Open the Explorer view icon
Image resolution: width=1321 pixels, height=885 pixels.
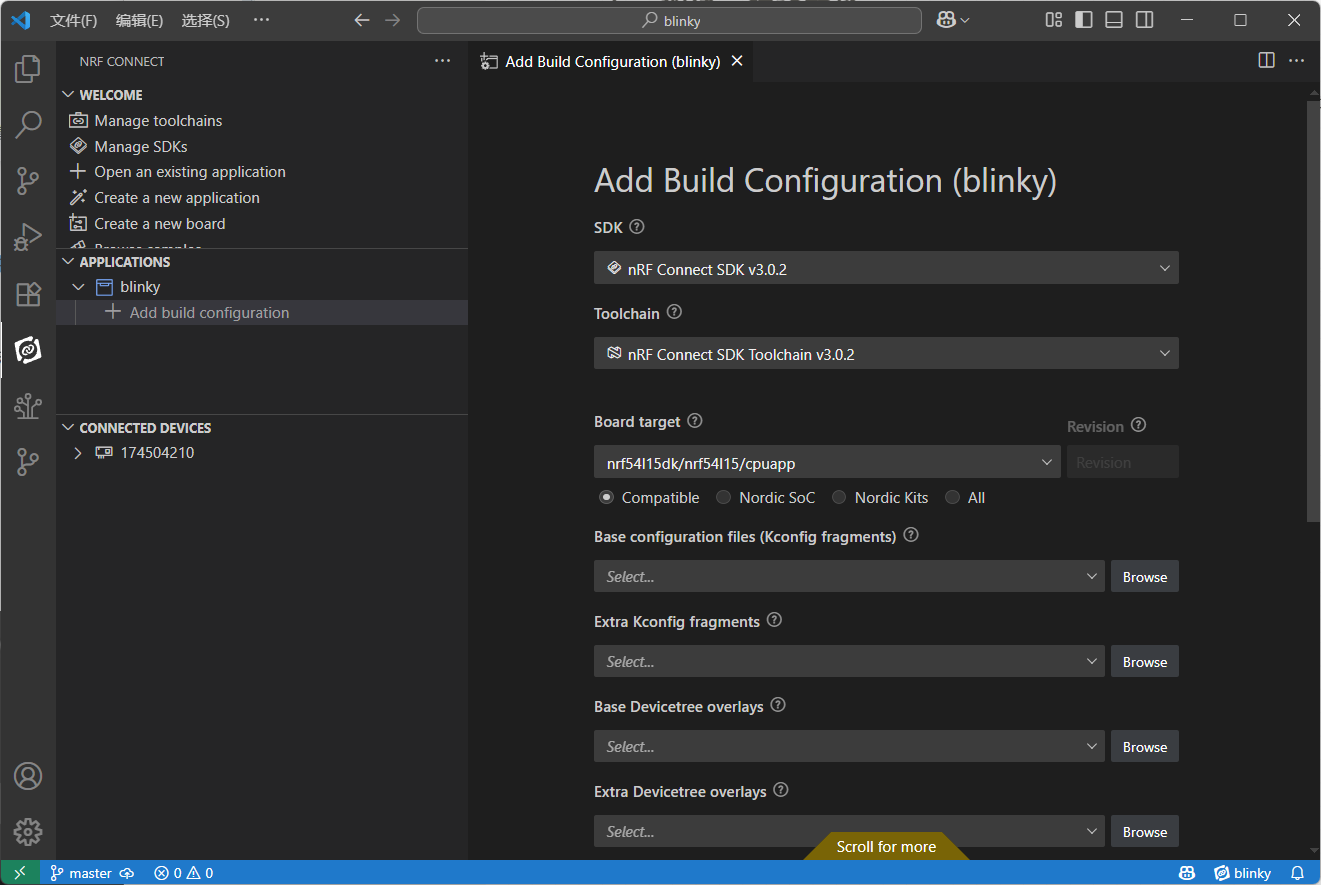click(x=28, y=69)
